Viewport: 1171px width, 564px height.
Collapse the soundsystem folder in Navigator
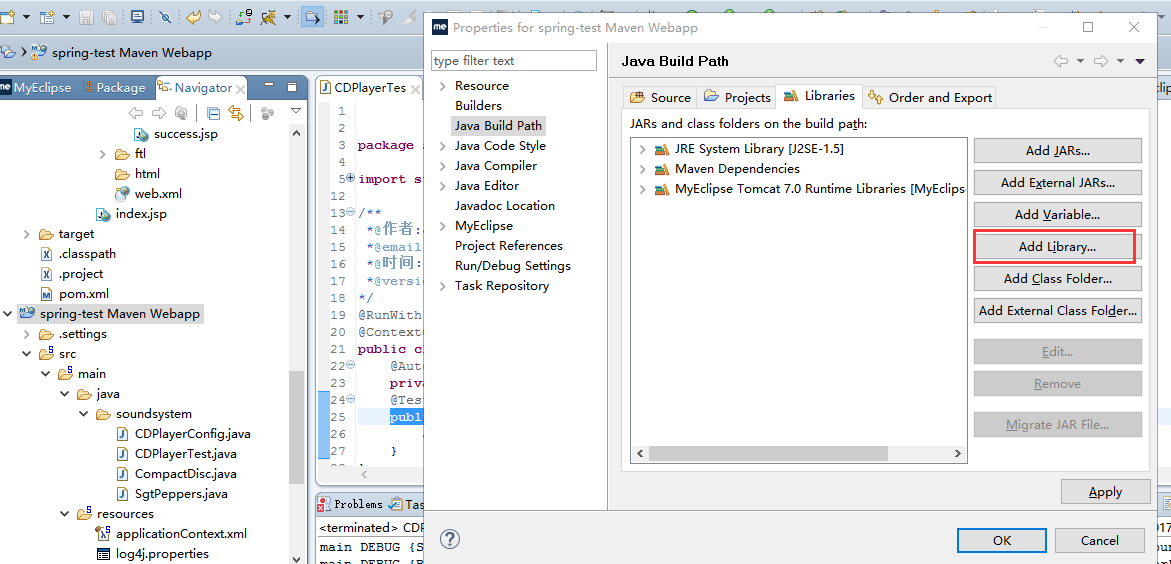pyautogui.click(x=84, y=414)
